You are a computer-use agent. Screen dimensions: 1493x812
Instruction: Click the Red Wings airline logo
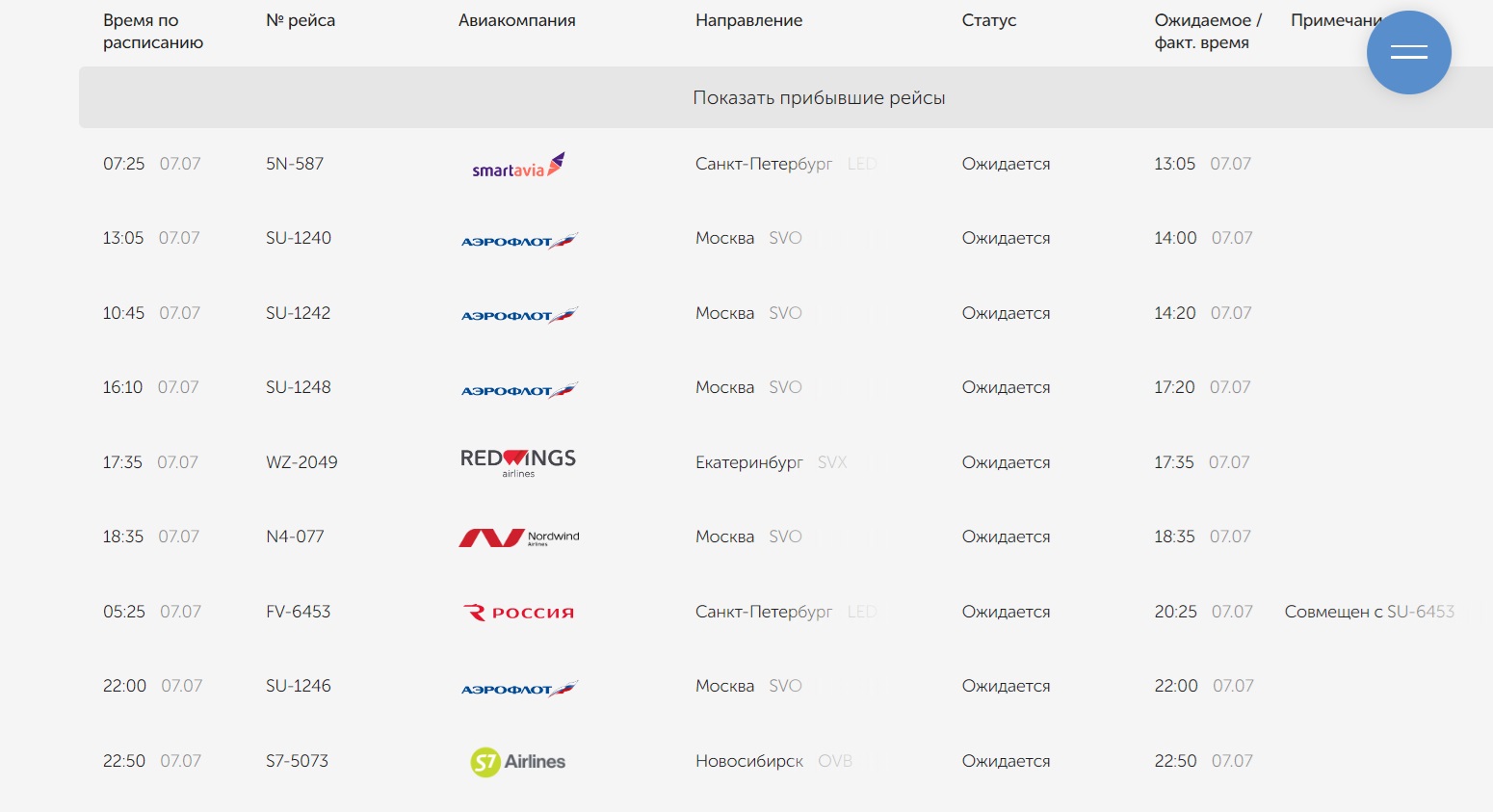click(x=518, y=461)
